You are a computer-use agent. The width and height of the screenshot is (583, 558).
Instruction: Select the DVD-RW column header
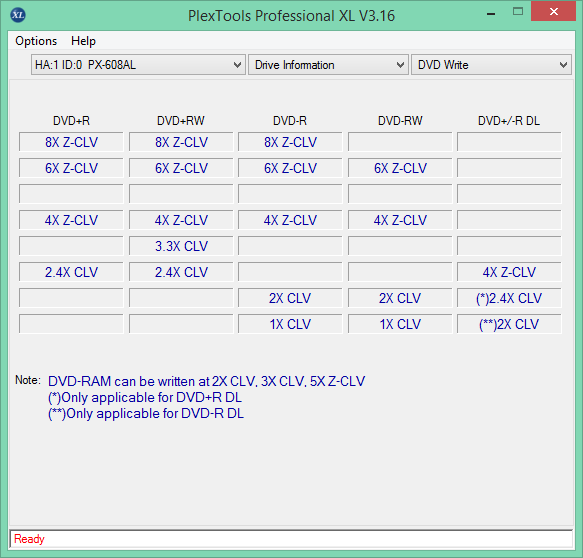point(400,120)
